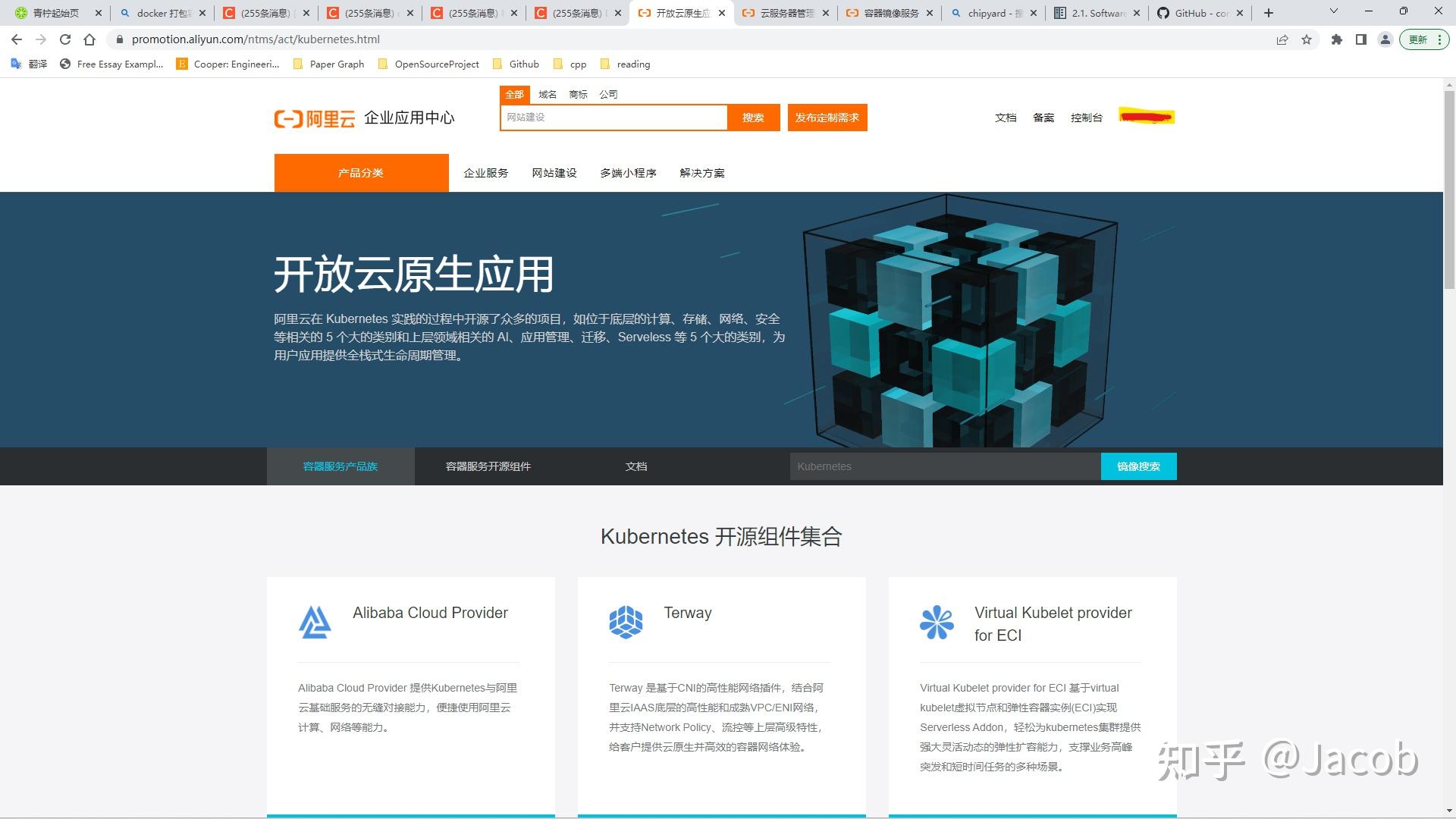Switch to the 企业服务 navigation tab

[x=485, y=173]
